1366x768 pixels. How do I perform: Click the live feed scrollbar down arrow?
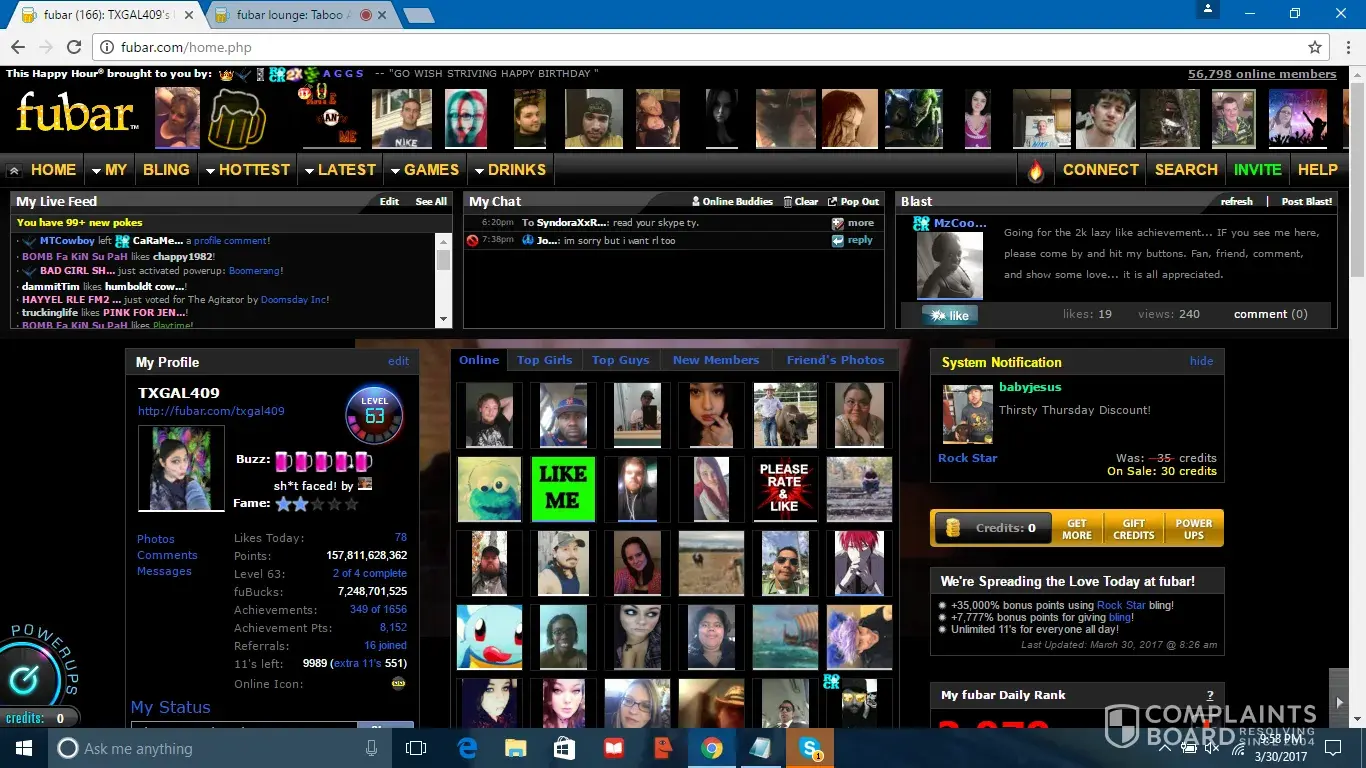pos(444,319)
